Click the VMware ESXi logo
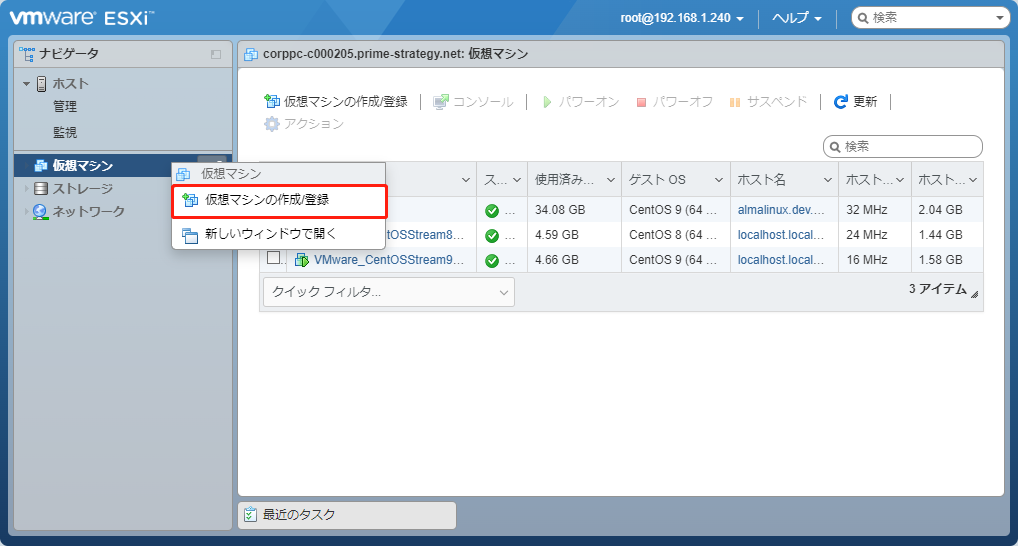This screenshot has height=546, width=1018. [82, 18]
